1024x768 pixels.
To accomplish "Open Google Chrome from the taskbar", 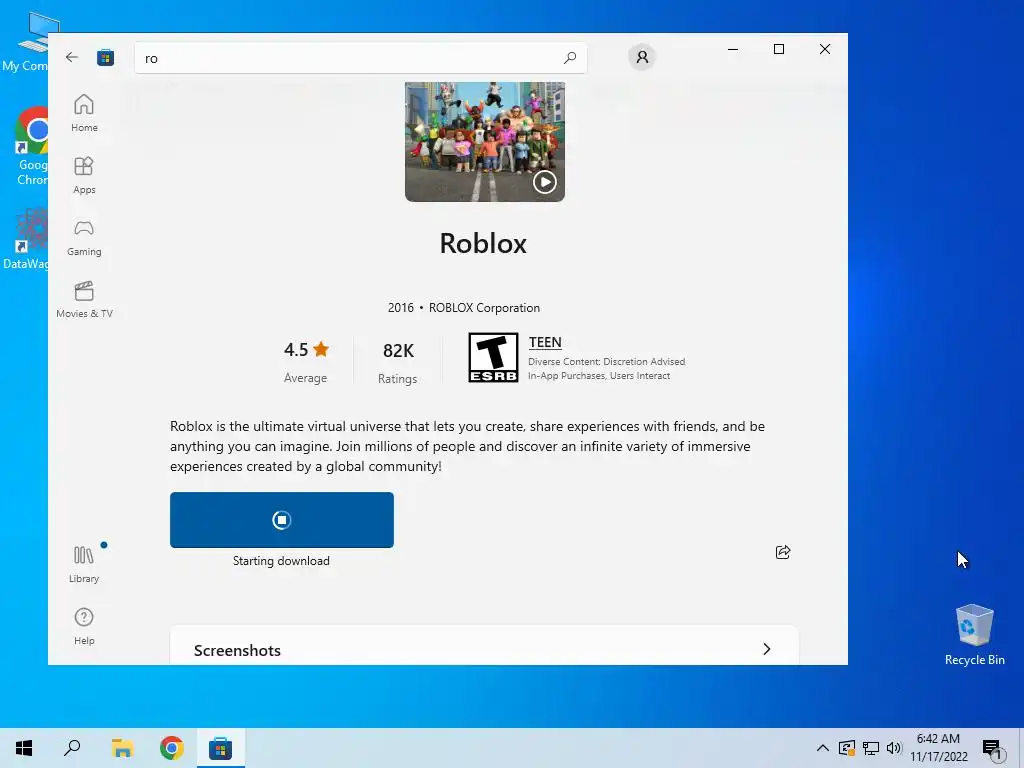I will pyautogui.click(x=172, y=748).
